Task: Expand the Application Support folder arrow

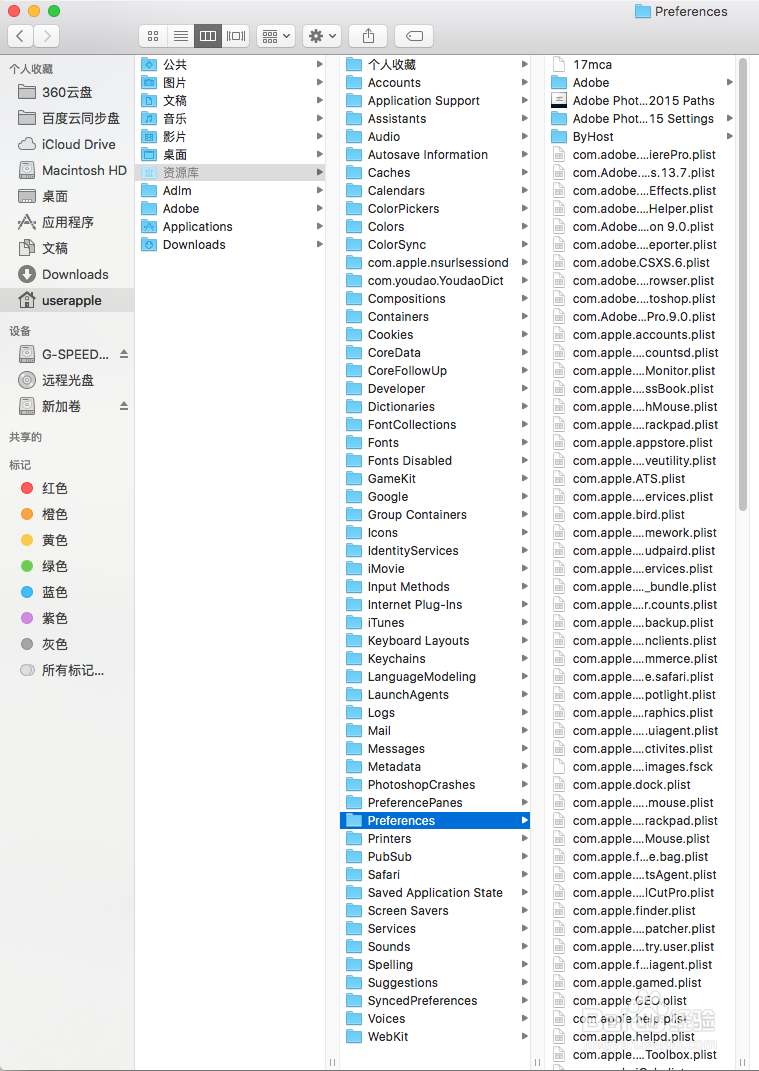Action: [525, 100]
